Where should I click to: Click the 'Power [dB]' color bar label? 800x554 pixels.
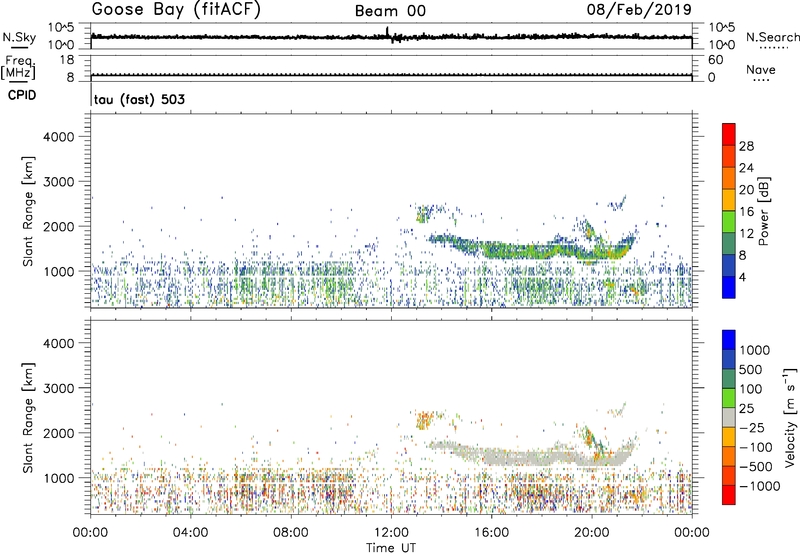pyautogui.click(x=763, y=212)
